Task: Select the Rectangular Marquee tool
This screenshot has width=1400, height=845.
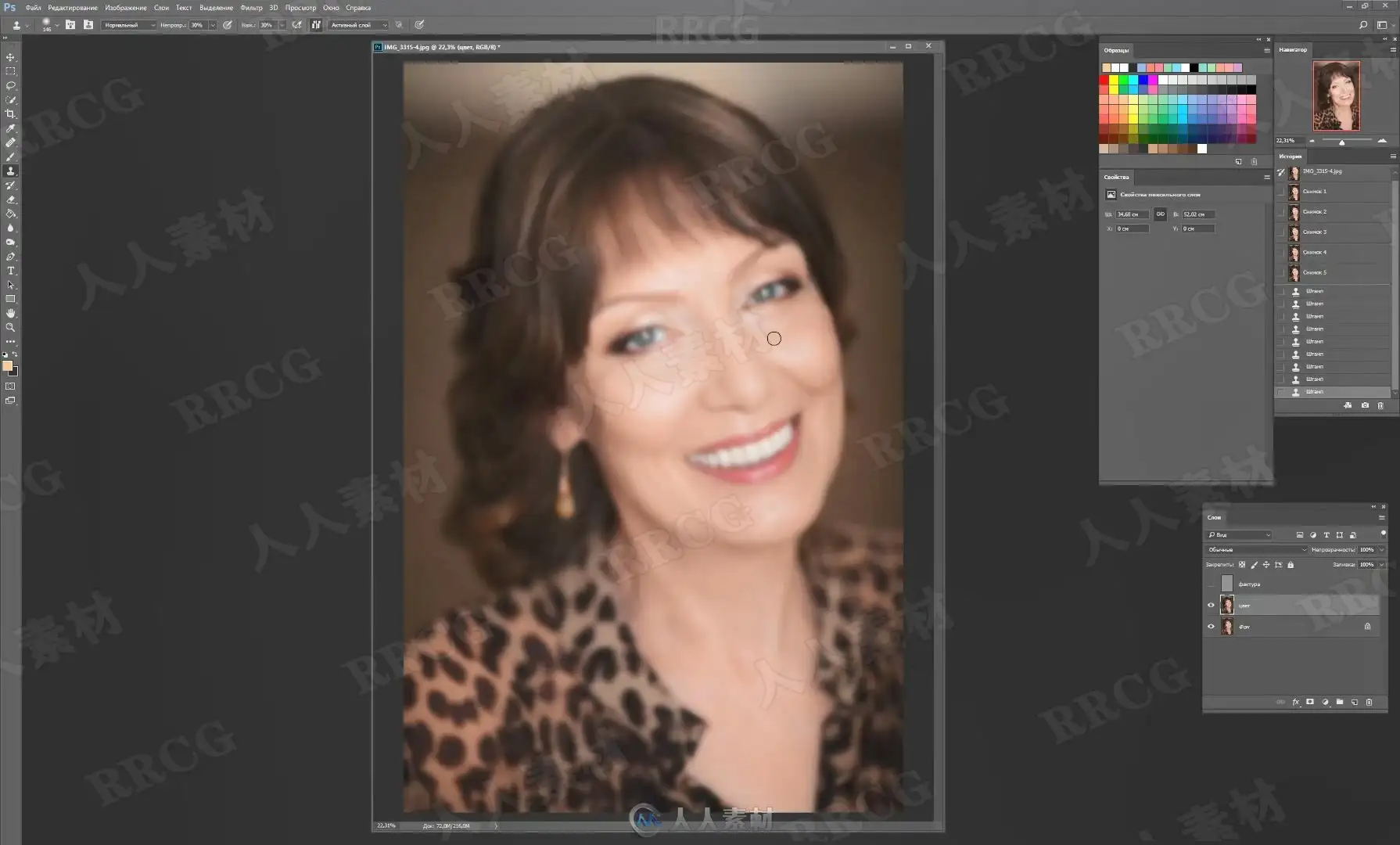Action: pos(10,71)
